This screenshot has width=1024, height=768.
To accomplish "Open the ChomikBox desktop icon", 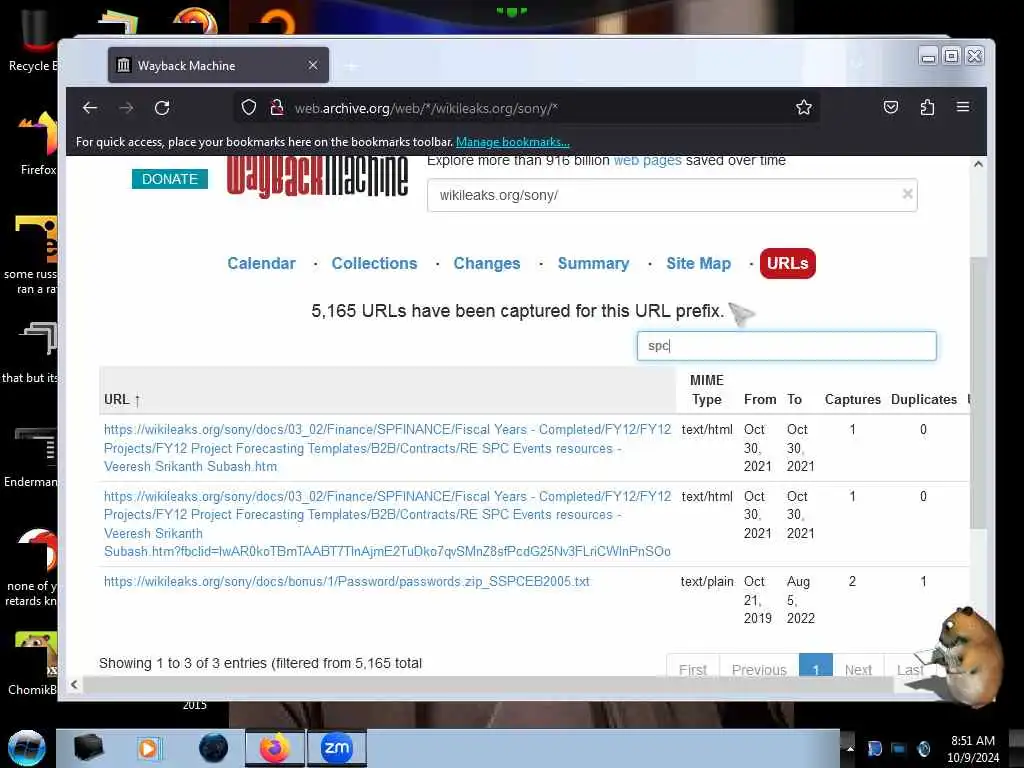I will 33,663.
